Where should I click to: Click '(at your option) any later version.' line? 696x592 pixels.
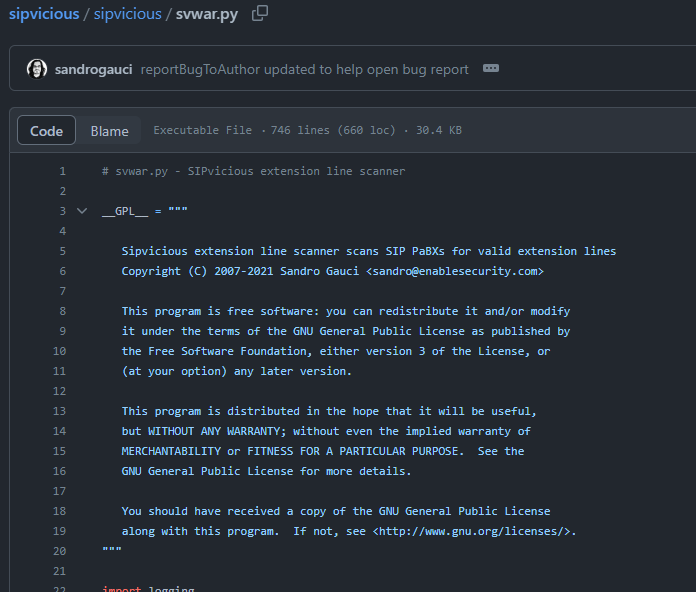tap(237, 371)
